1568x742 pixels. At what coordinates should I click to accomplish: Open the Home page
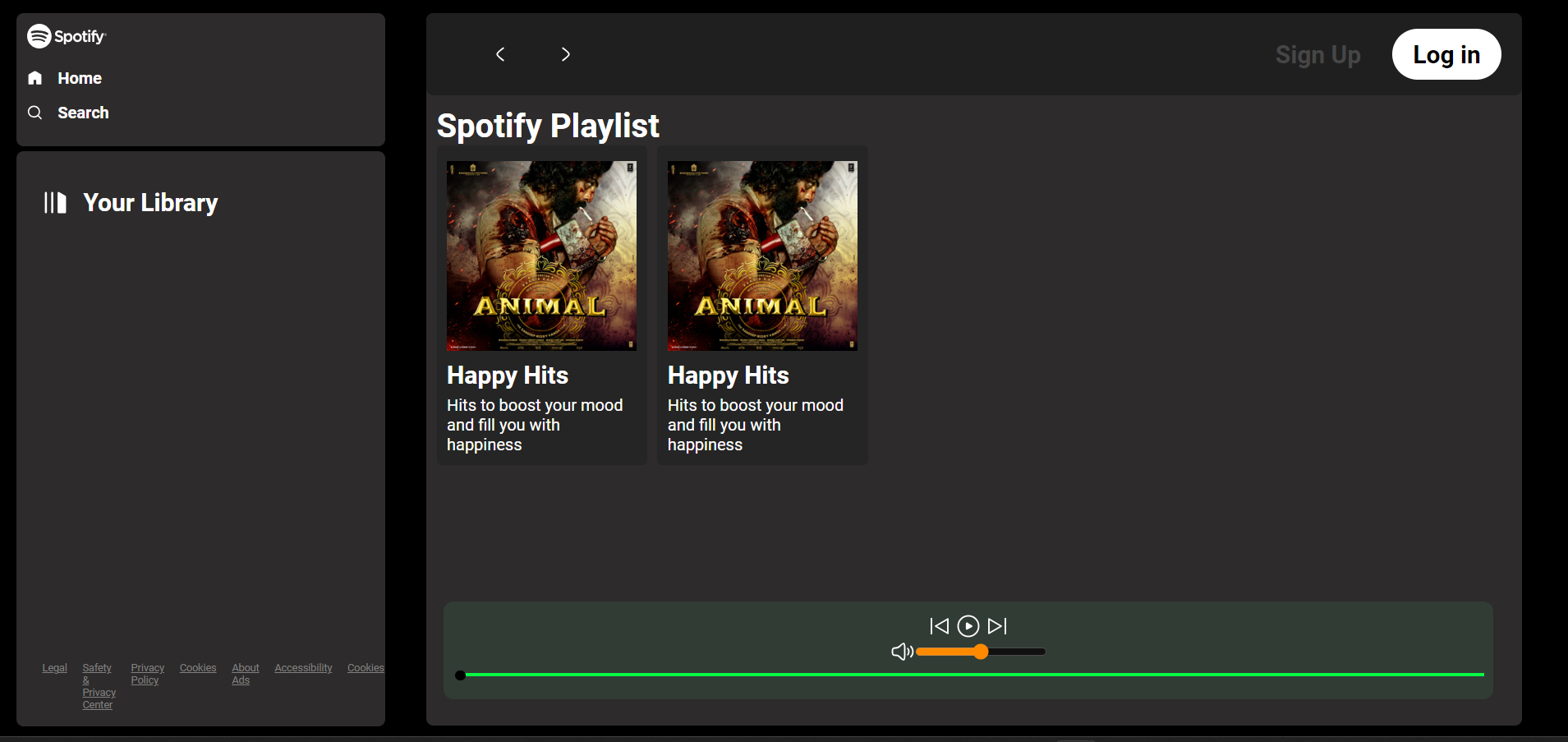78,78
